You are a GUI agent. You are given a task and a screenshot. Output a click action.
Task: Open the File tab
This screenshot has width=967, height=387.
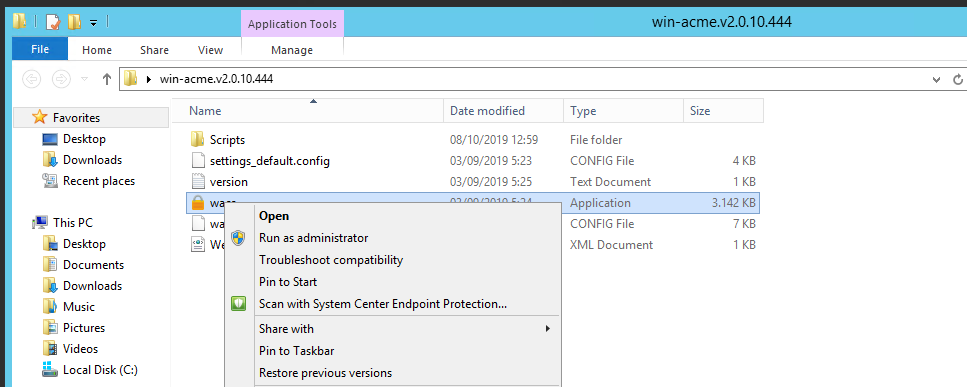click(x=39, y=49)
